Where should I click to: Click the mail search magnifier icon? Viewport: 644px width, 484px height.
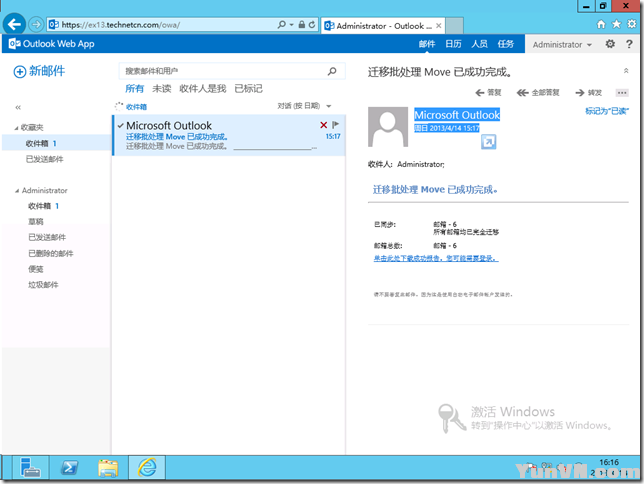(332, 71)
